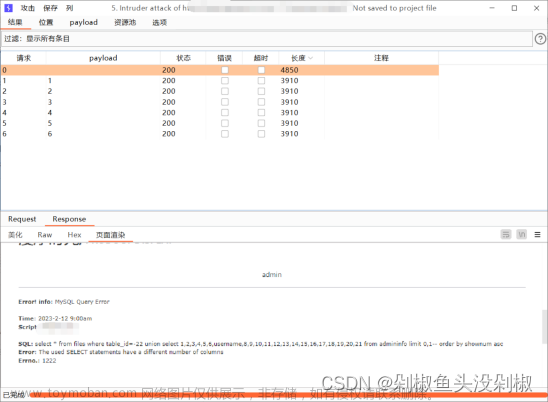
Task: Sort by the 注释 column header
Action: coord(381,58)
